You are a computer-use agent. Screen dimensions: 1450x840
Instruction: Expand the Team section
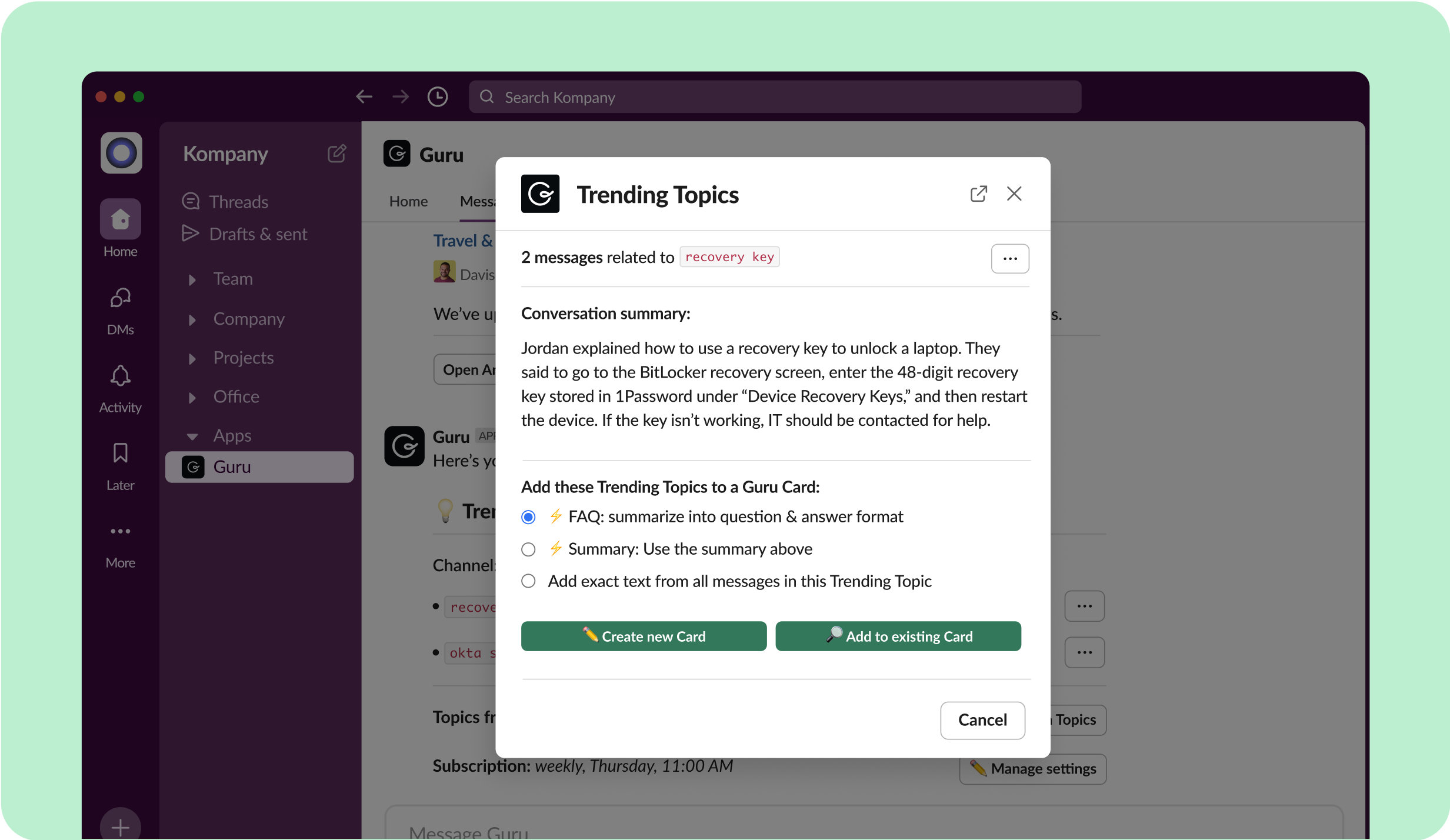(x=192, y=279)
